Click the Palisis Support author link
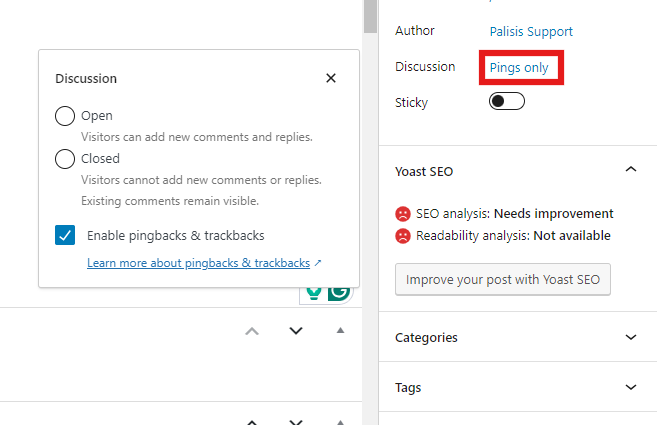 [x=531, y=31]
